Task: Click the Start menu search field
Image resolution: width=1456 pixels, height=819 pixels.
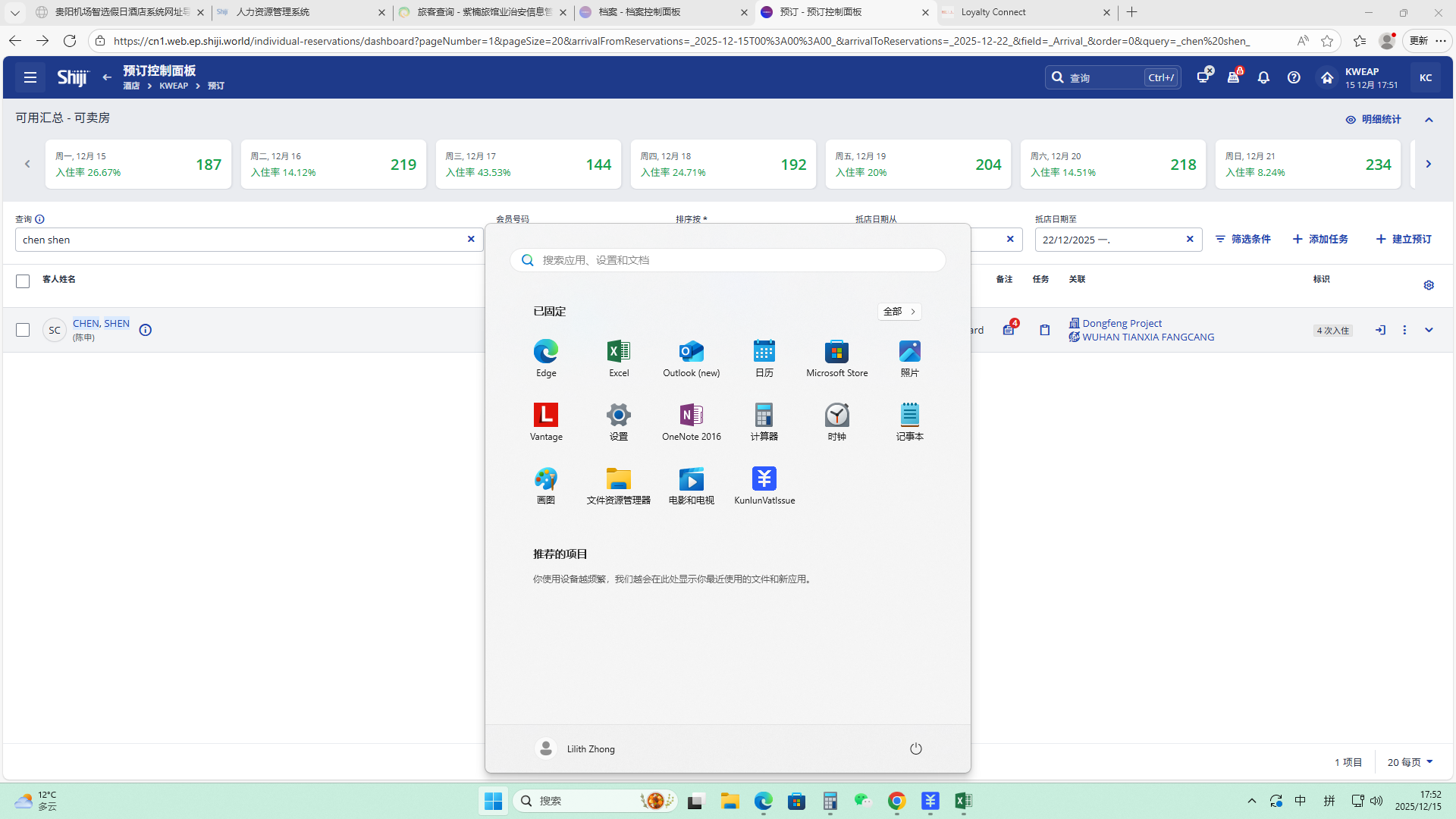Action: 728,260
